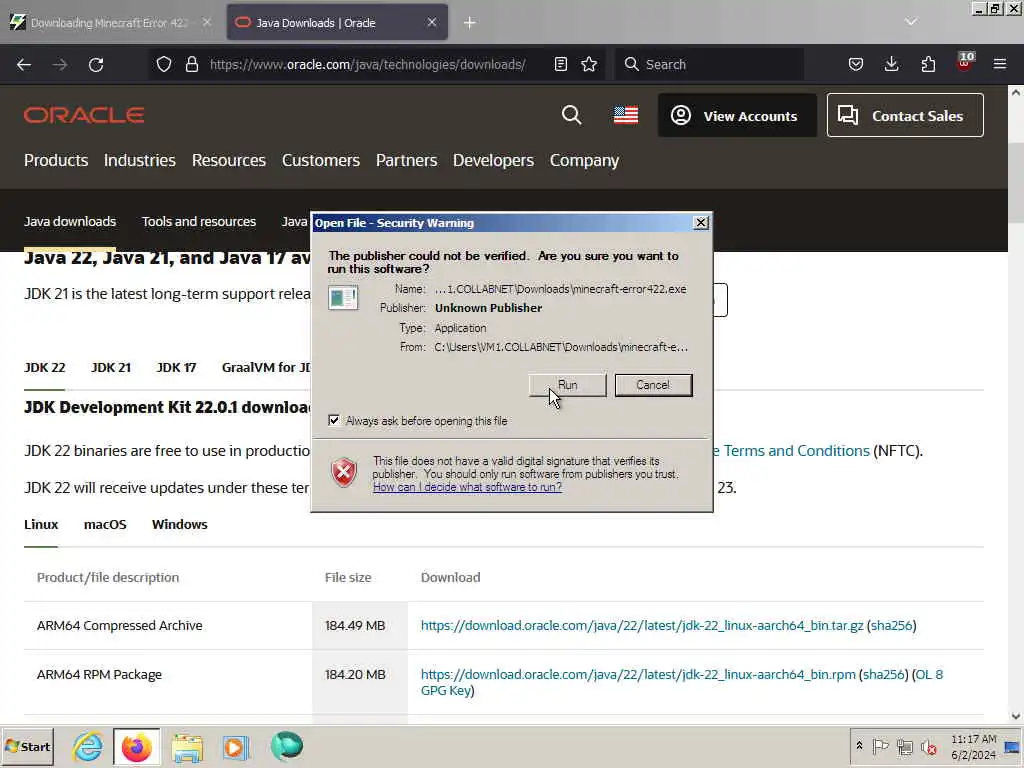Switch to the GraalVM for JDK tab
The width and height of the screenshot is (1024, 768).
[x=266, y=368]
